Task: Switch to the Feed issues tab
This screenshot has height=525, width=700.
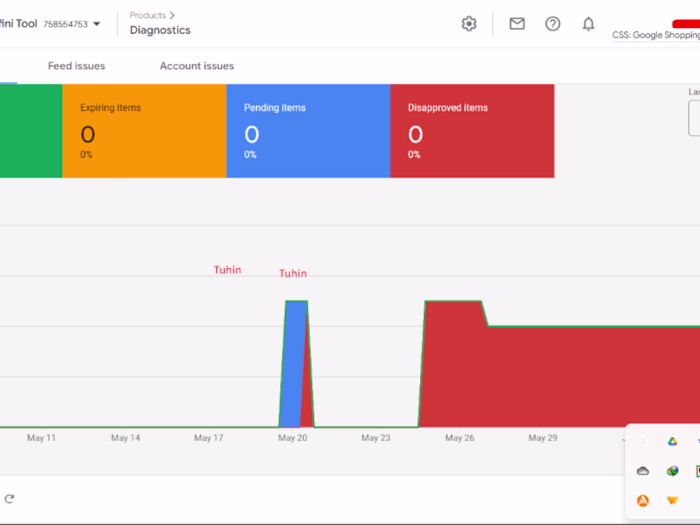Action: (76, 66)
